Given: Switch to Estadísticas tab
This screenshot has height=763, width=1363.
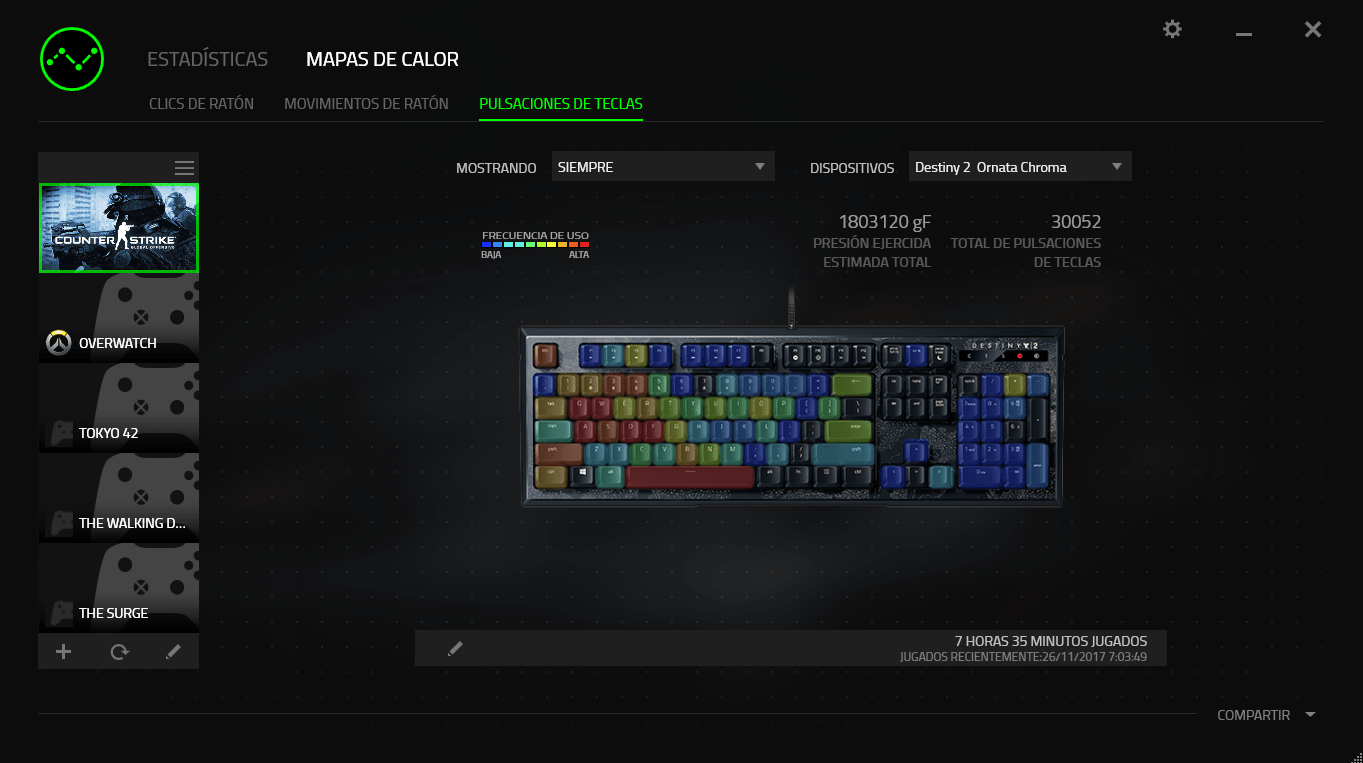Looking at the screenshot, I should point(207,59).
